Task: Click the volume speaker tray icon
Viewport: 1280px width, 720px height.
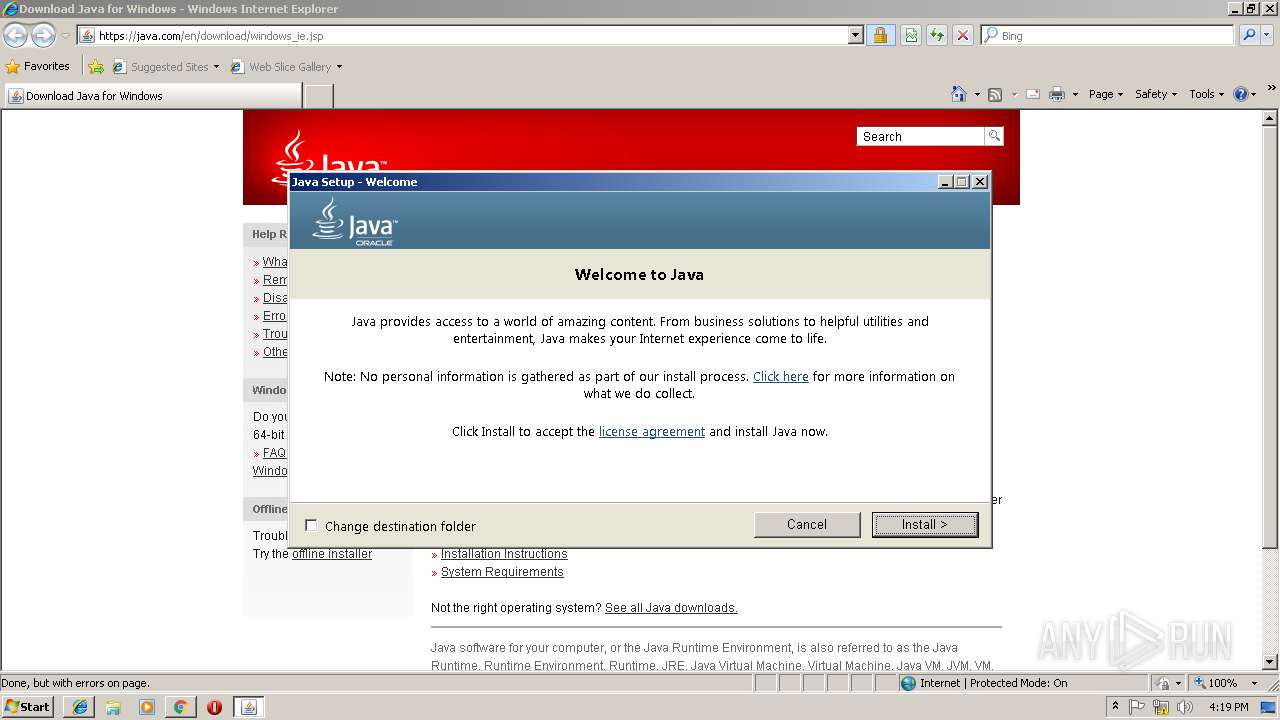Action: (1185, 707)
